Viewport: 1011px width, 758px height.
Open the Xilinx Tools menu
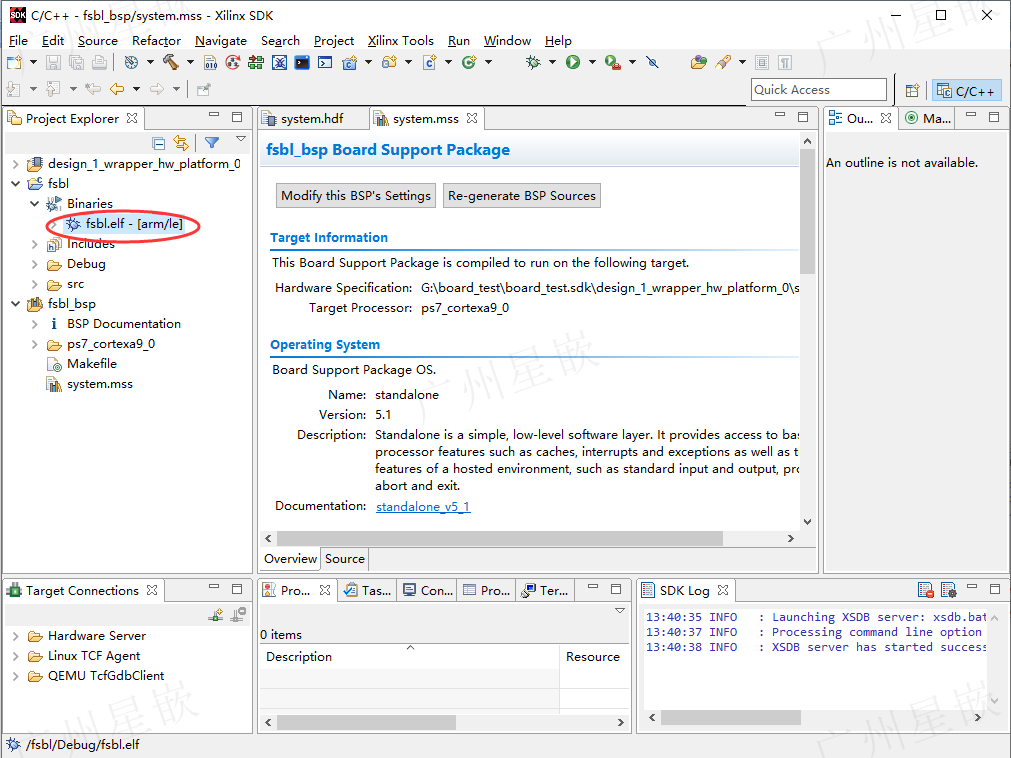click(400, 41)
